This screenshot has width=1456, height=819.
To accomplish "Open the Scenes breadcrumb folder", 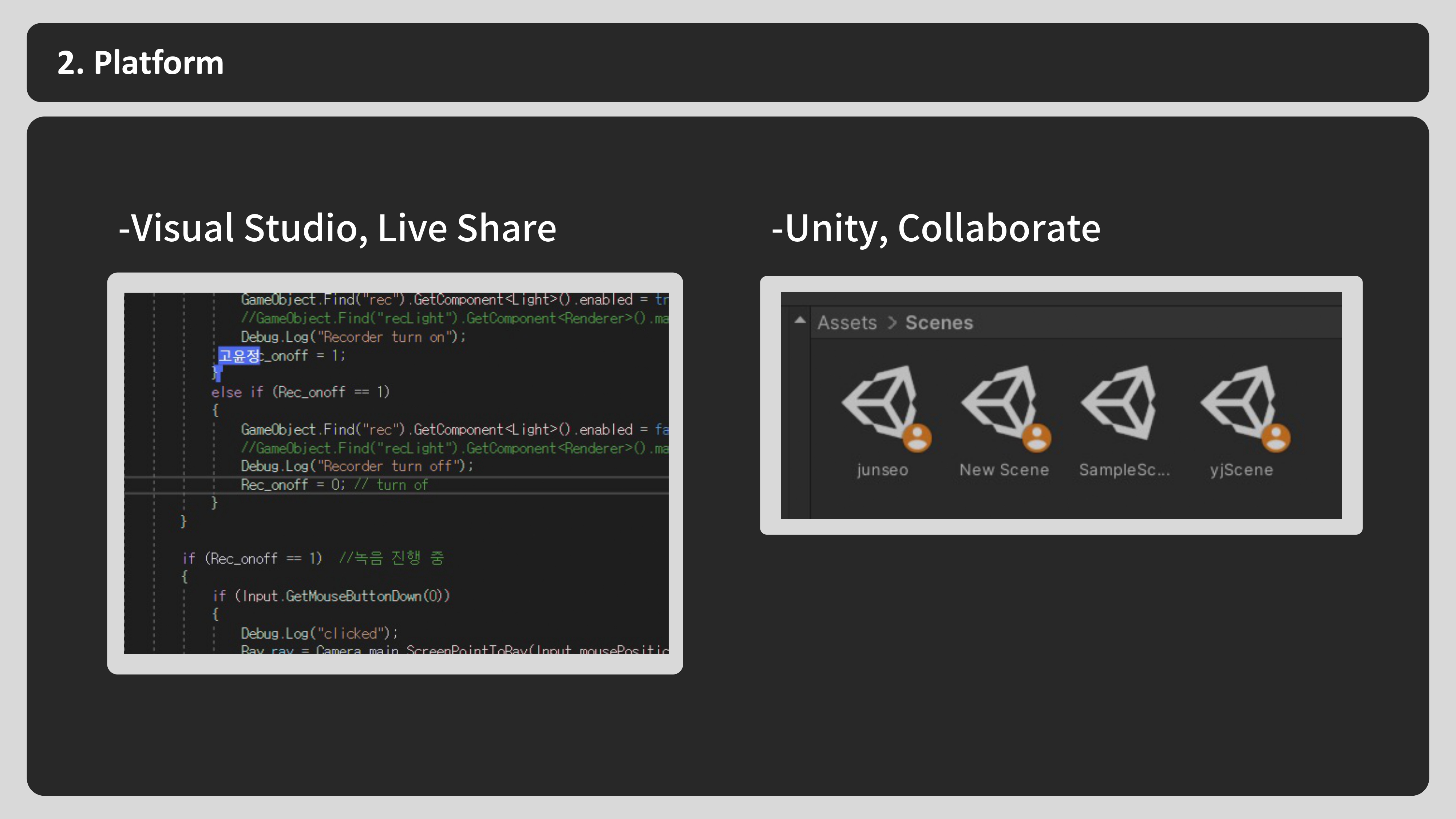I will tap(939, 323).
